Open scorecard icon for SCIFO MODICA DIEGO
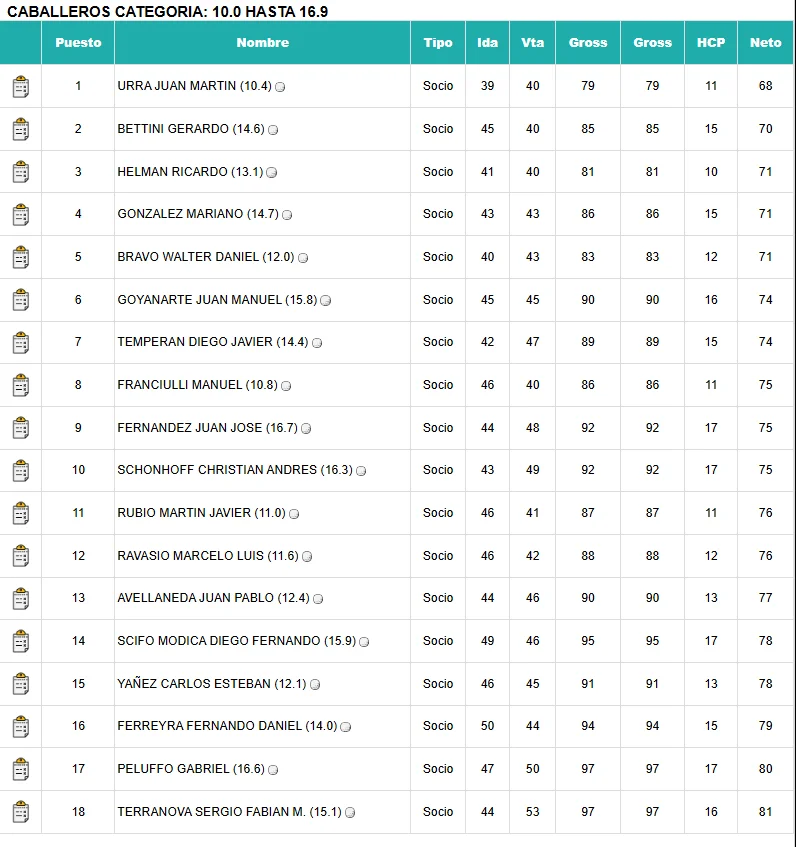Screen dimensions: 799x847 tap(21, 641)
